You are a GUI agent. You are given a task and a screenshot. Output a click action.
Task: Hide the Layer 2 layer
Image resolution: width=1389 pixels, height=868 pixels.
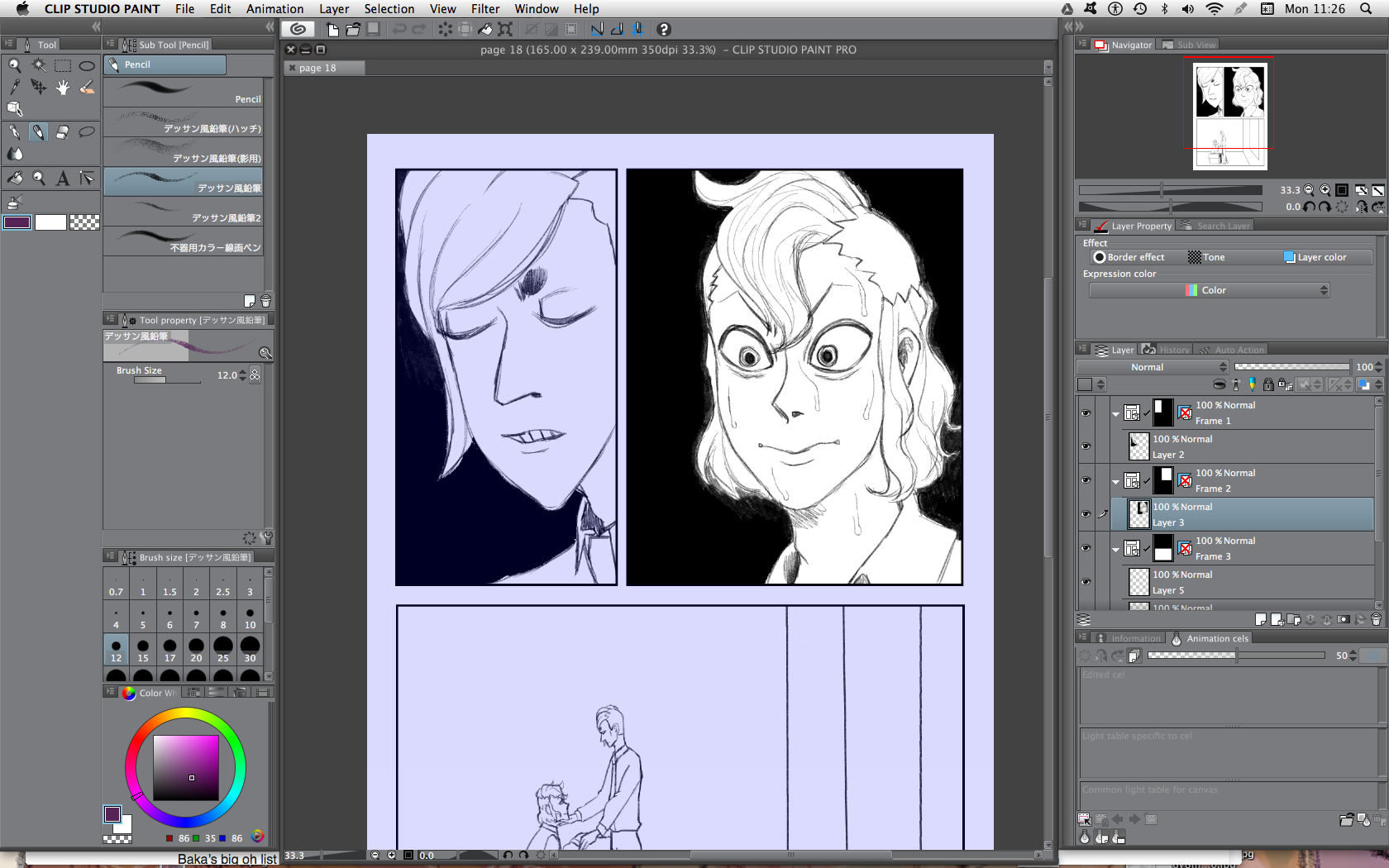[1086, 446]
